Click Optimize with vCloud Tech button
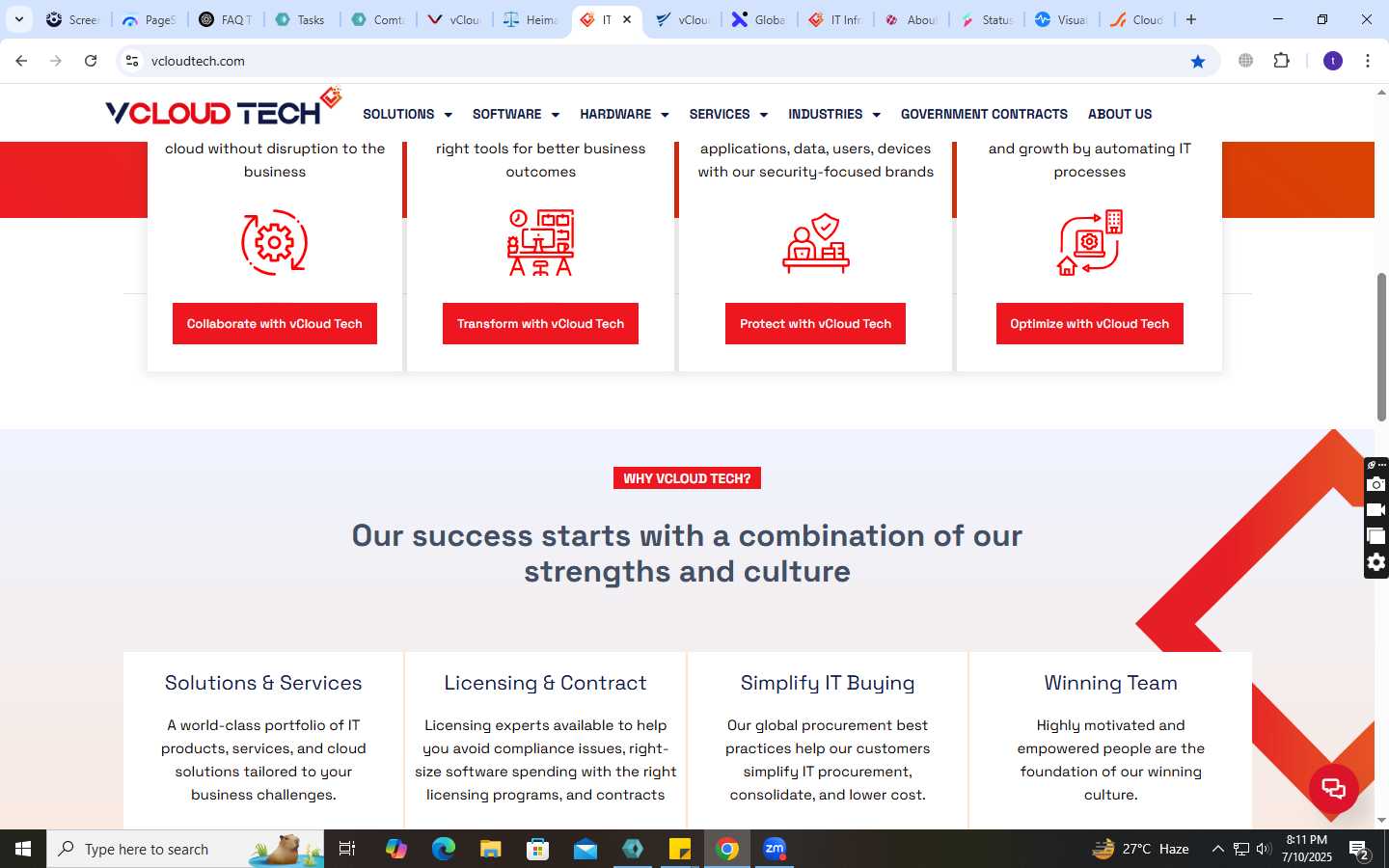1389x868 pixels. click(x=1090, y=324)
